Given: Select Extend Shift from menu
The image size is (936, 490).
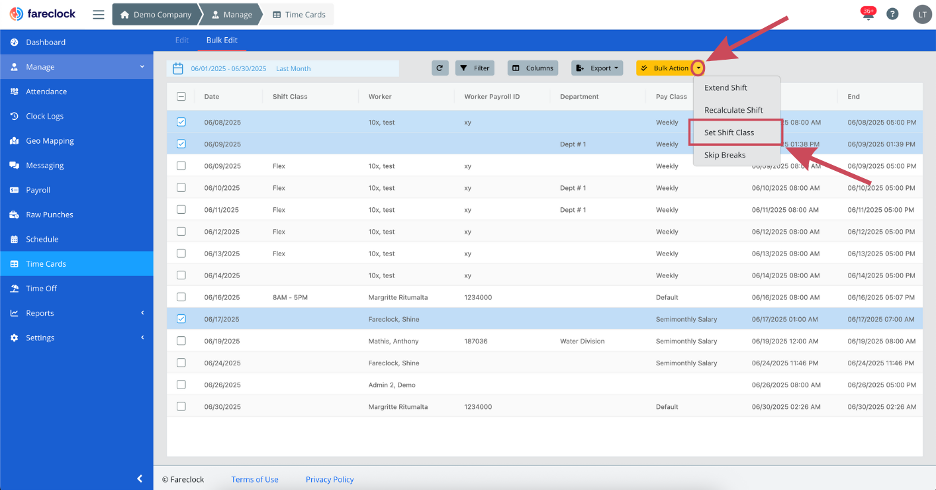Looking at the screenshot, I should 725,88.
